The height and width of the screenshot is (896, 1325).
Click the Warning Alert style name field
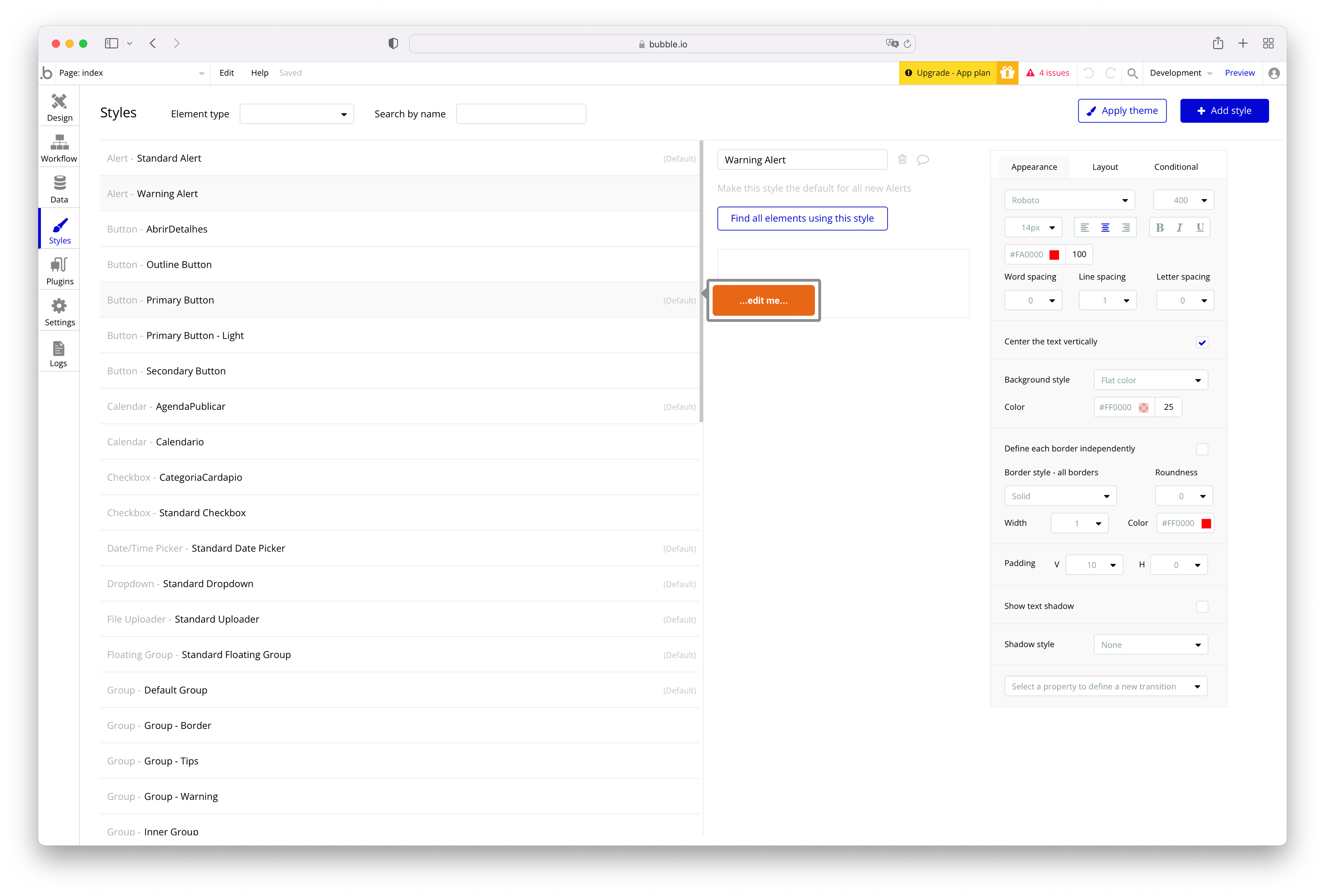tap(802, 160)
